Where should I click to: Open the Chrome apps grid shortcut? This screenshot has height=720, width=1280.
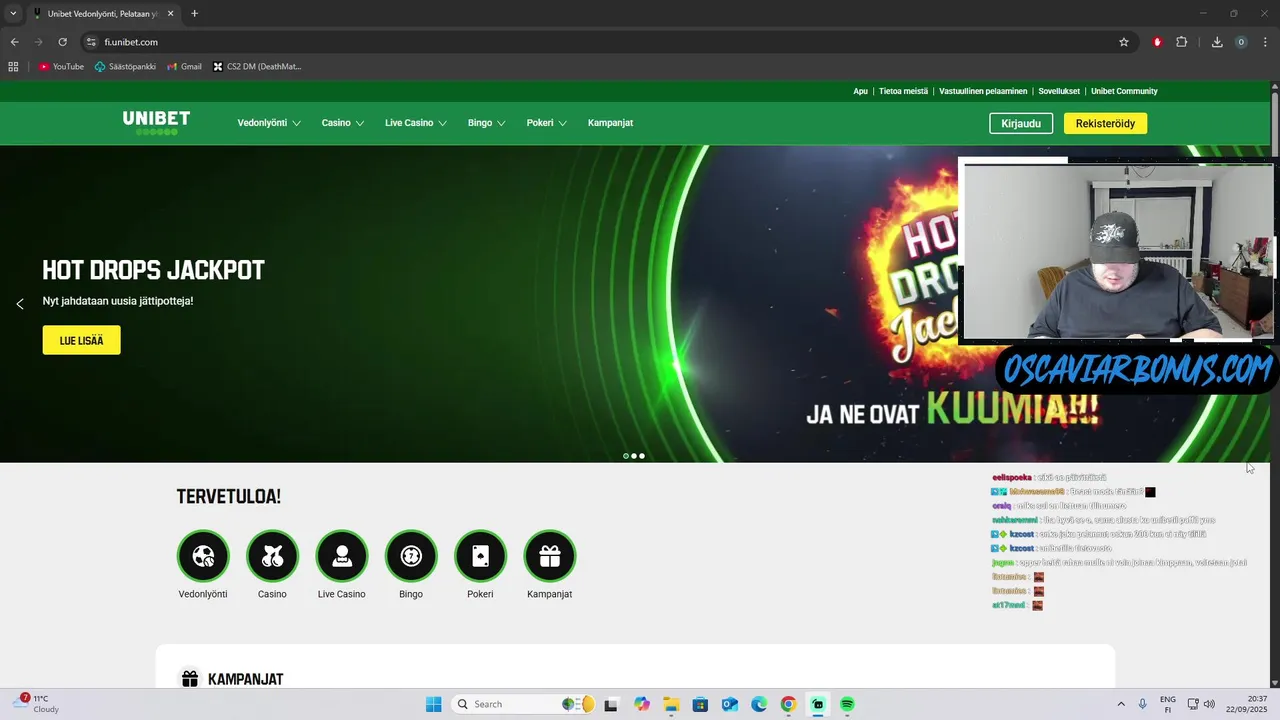pos(13,67)
